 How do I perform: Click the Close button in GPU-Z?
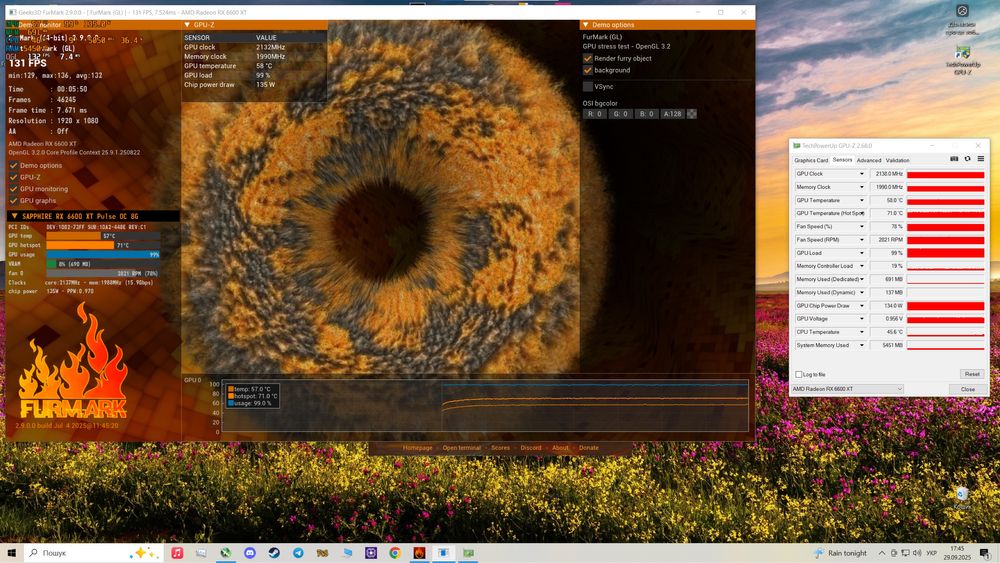pos(967,389)
